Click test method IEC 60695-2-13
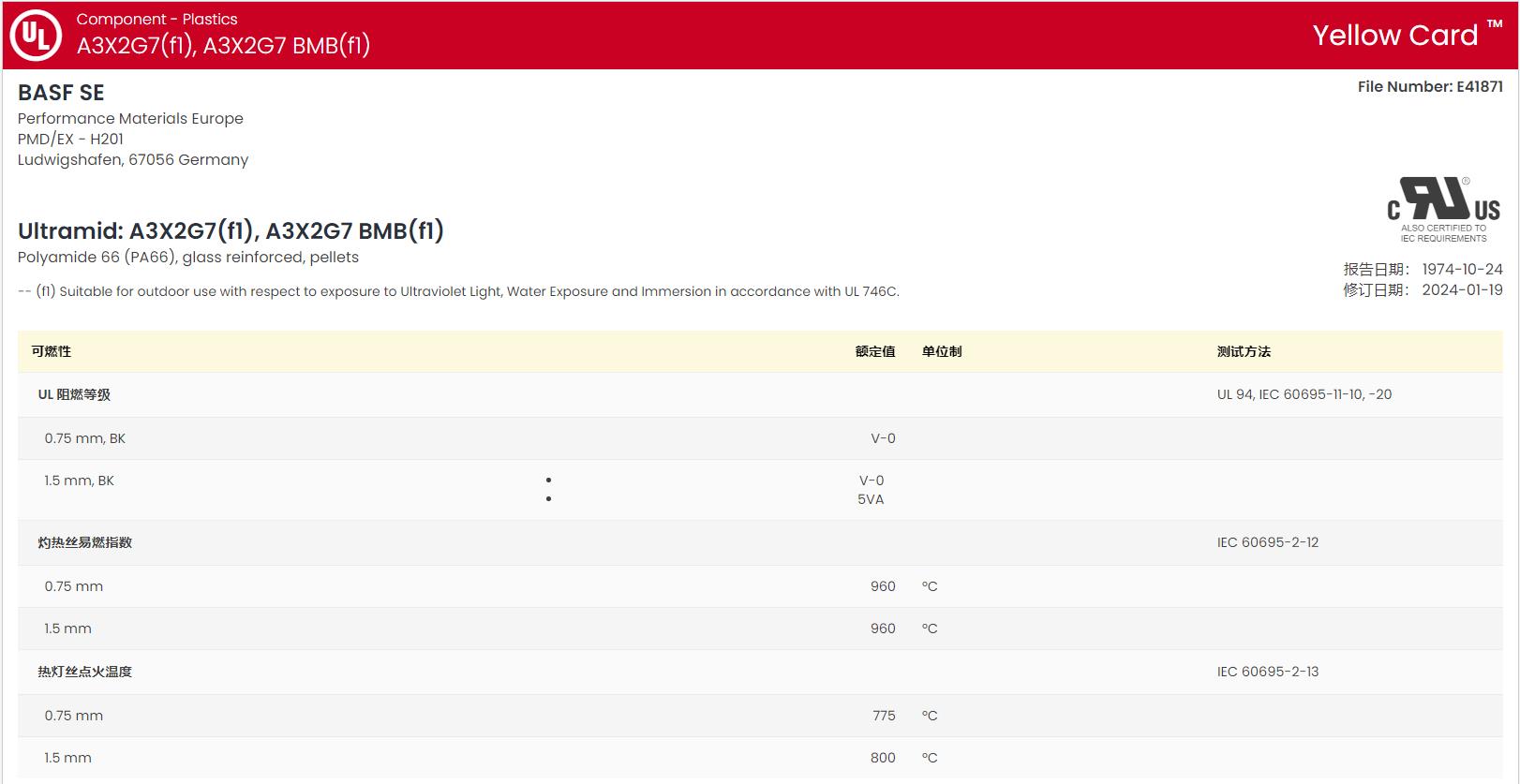Image resolution: width=1520 pixels, height=784 pixels. click(1268, 672)
